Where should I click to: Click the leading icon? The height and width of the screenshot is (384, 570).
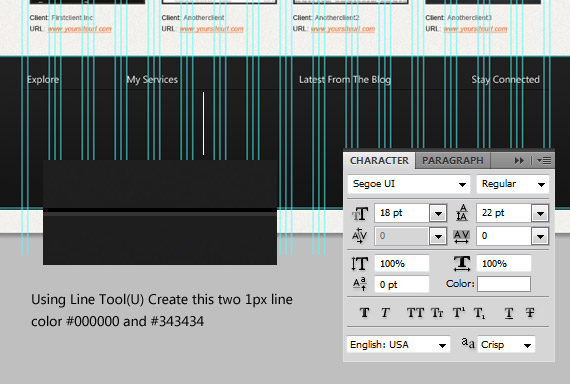[x=462, y=213]
